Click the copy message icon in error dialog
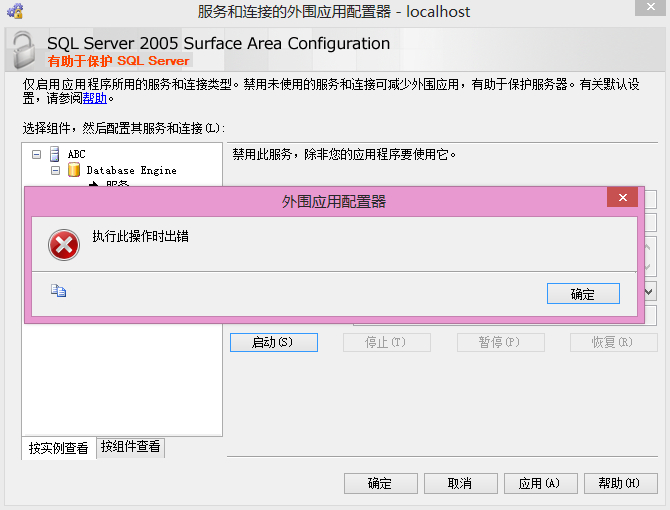670x510 pixels. (59, 290)
